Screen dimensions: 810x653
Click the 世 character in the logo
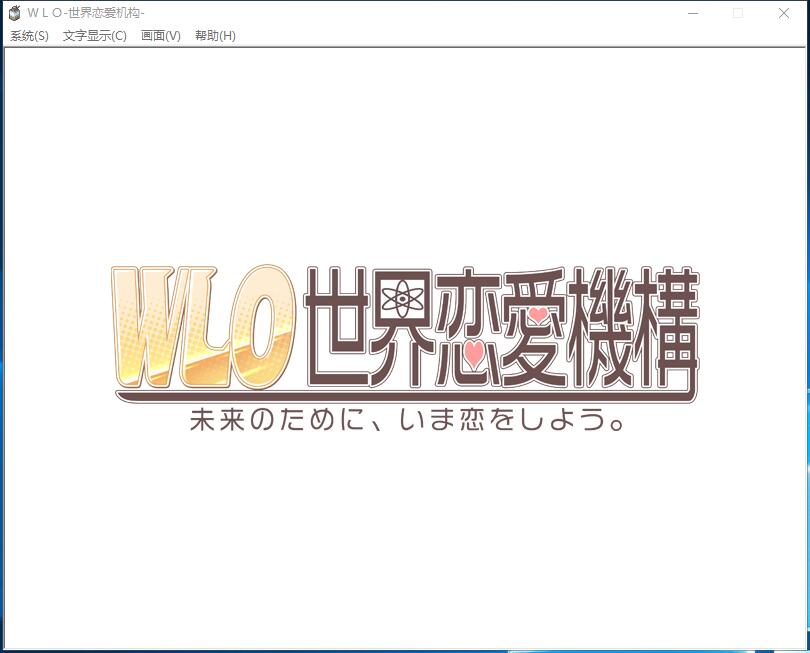coord(340,325)
